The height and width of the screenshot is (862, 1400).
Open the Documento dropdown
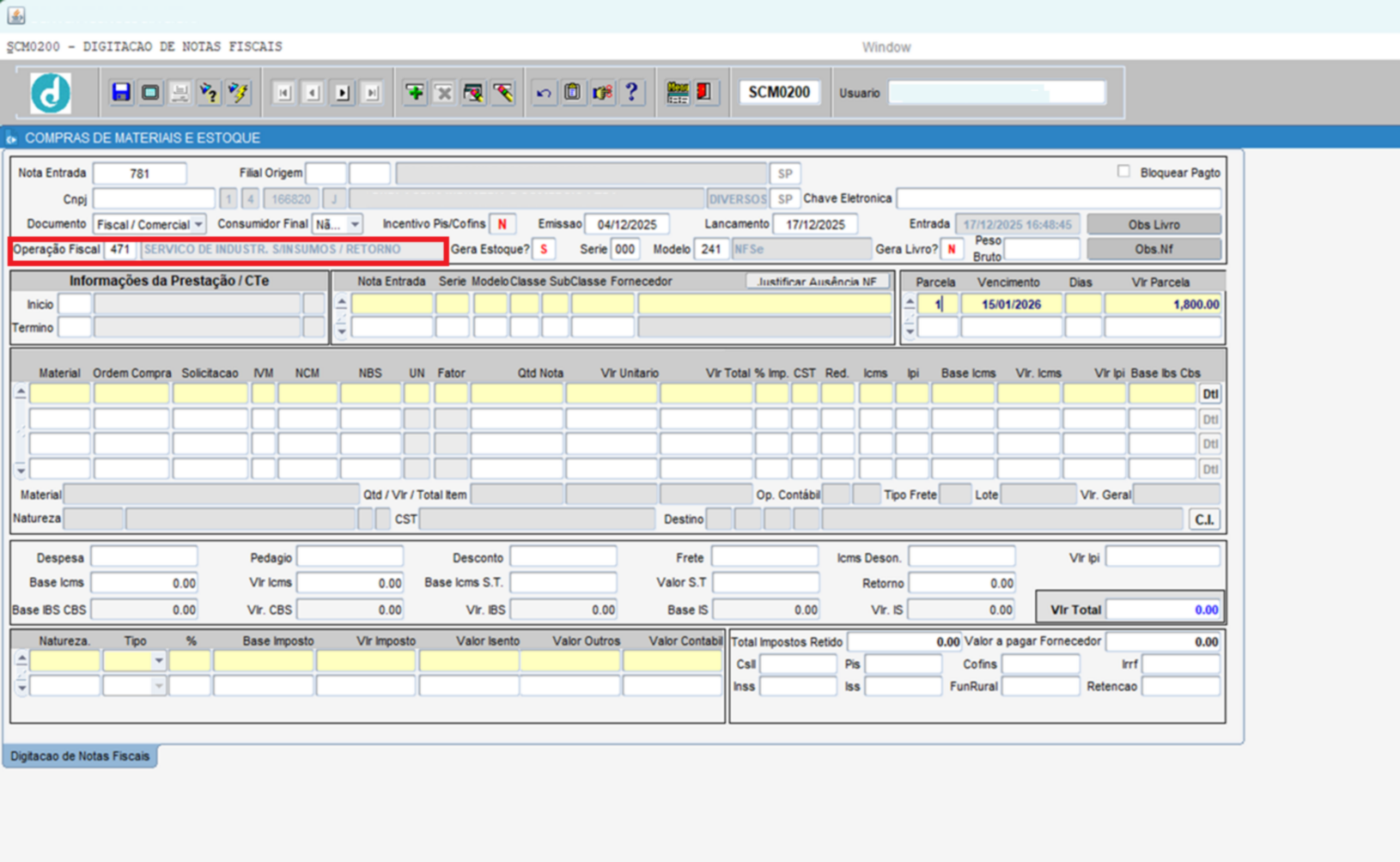(198, 225)
